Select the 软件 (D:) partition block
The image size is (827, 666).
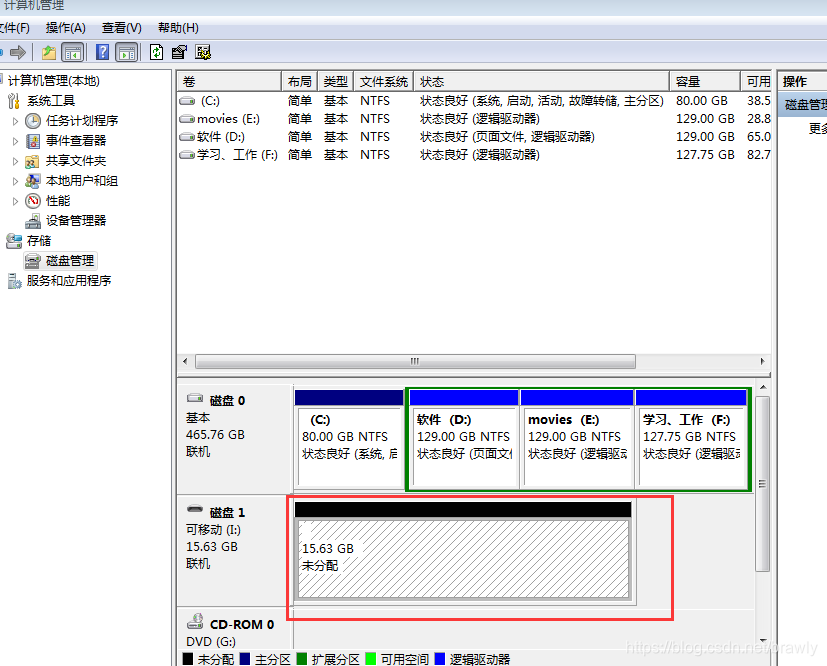pos(464,438)
